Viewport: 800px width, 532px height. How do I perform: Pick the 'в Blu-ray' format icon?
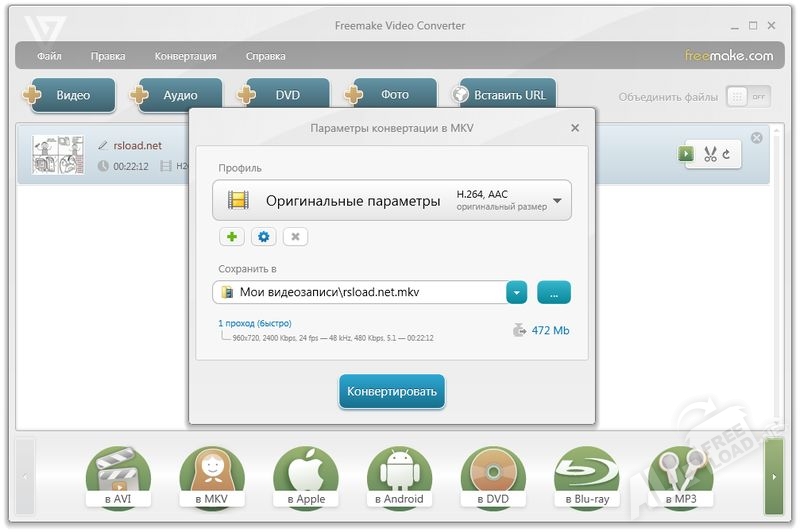coord(587,476)
